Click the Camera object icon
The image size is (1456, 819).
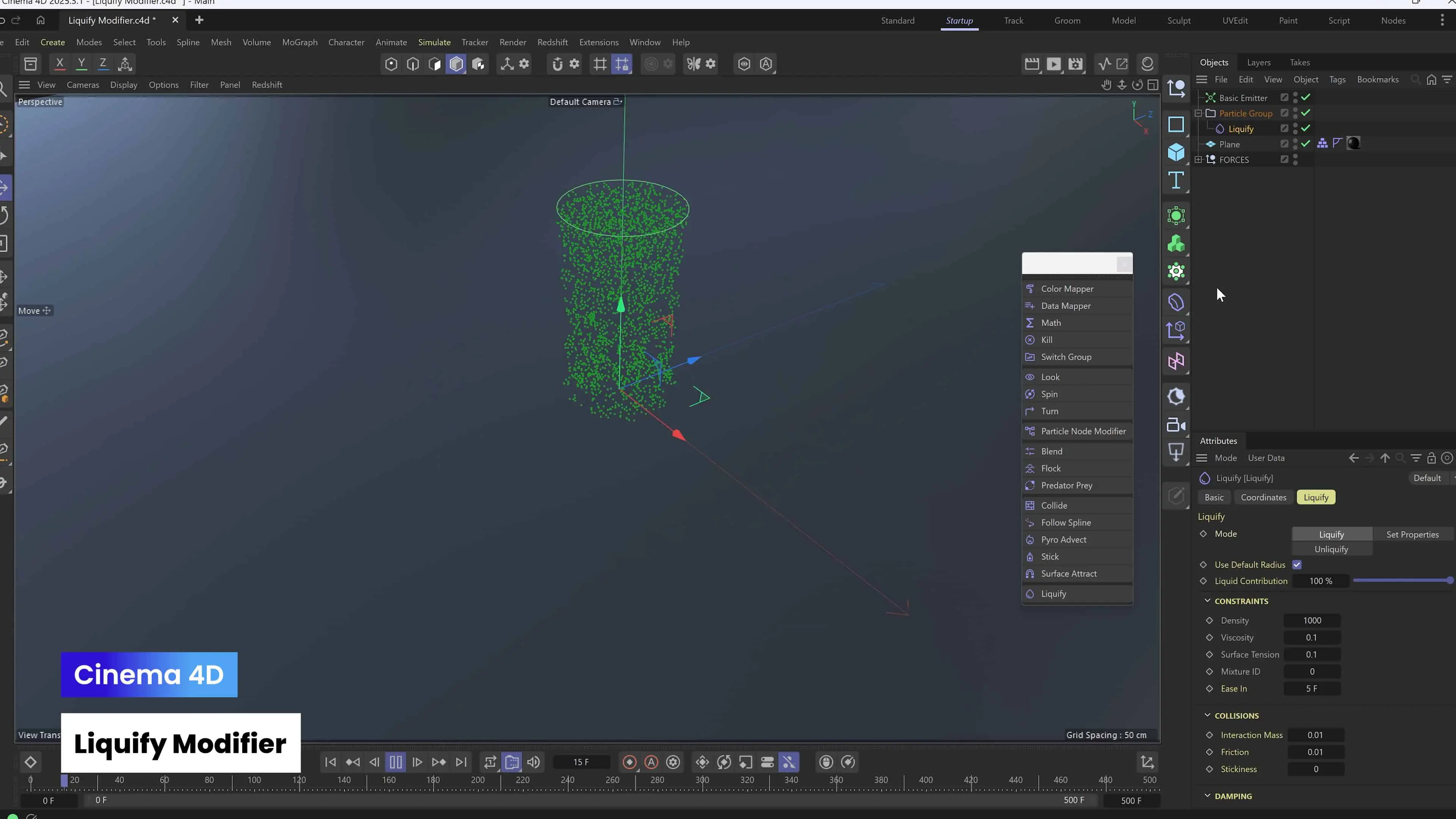point(1176,425)
